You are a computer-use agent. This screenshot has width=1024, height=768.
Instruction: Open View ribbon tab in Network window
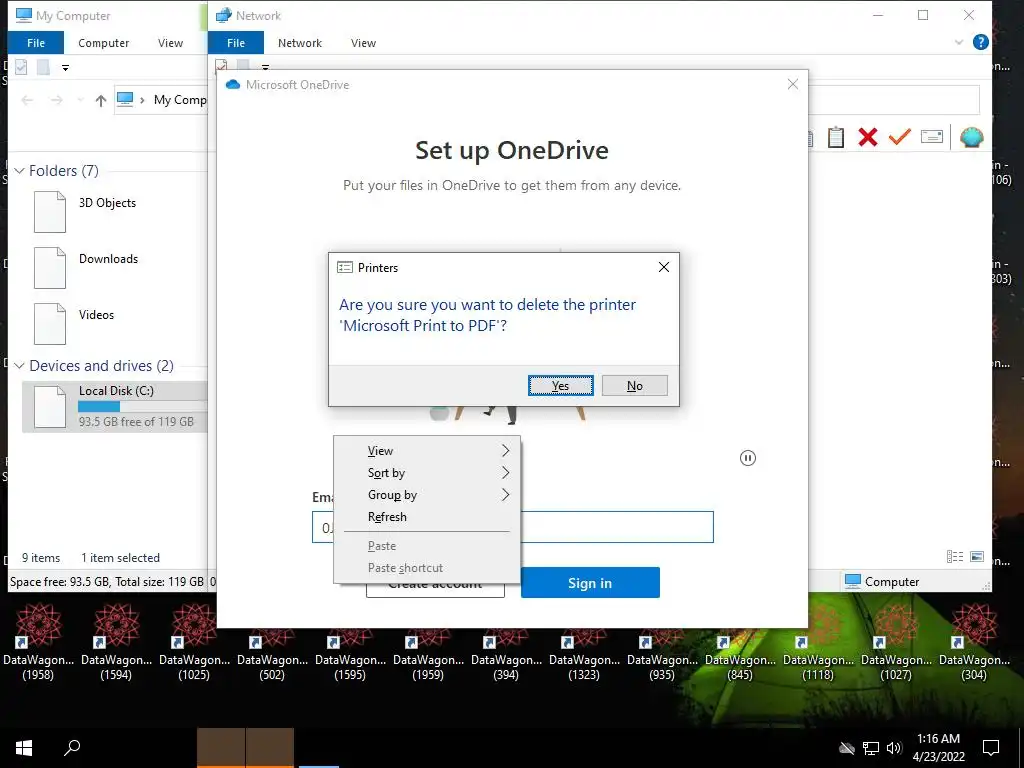coord(363,43)
